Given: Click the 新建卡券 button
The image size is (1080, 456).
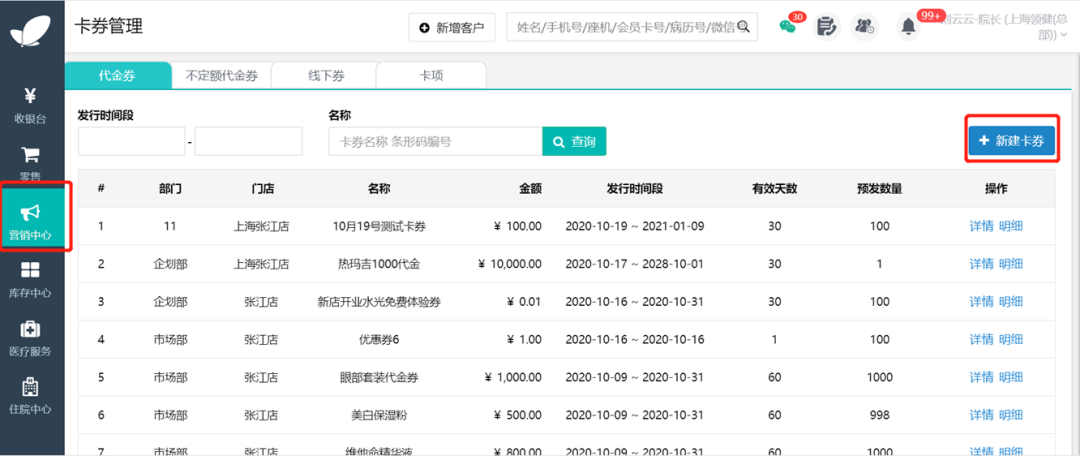Looking at the screenshot, I should click(x=1011, y=141).
